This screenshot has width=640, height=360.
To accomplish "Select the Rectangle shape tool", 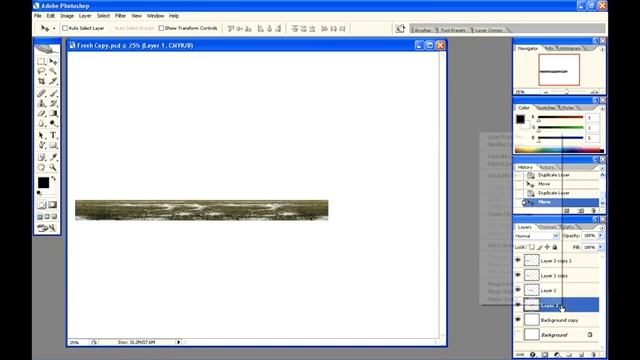I will coord(53,145).
